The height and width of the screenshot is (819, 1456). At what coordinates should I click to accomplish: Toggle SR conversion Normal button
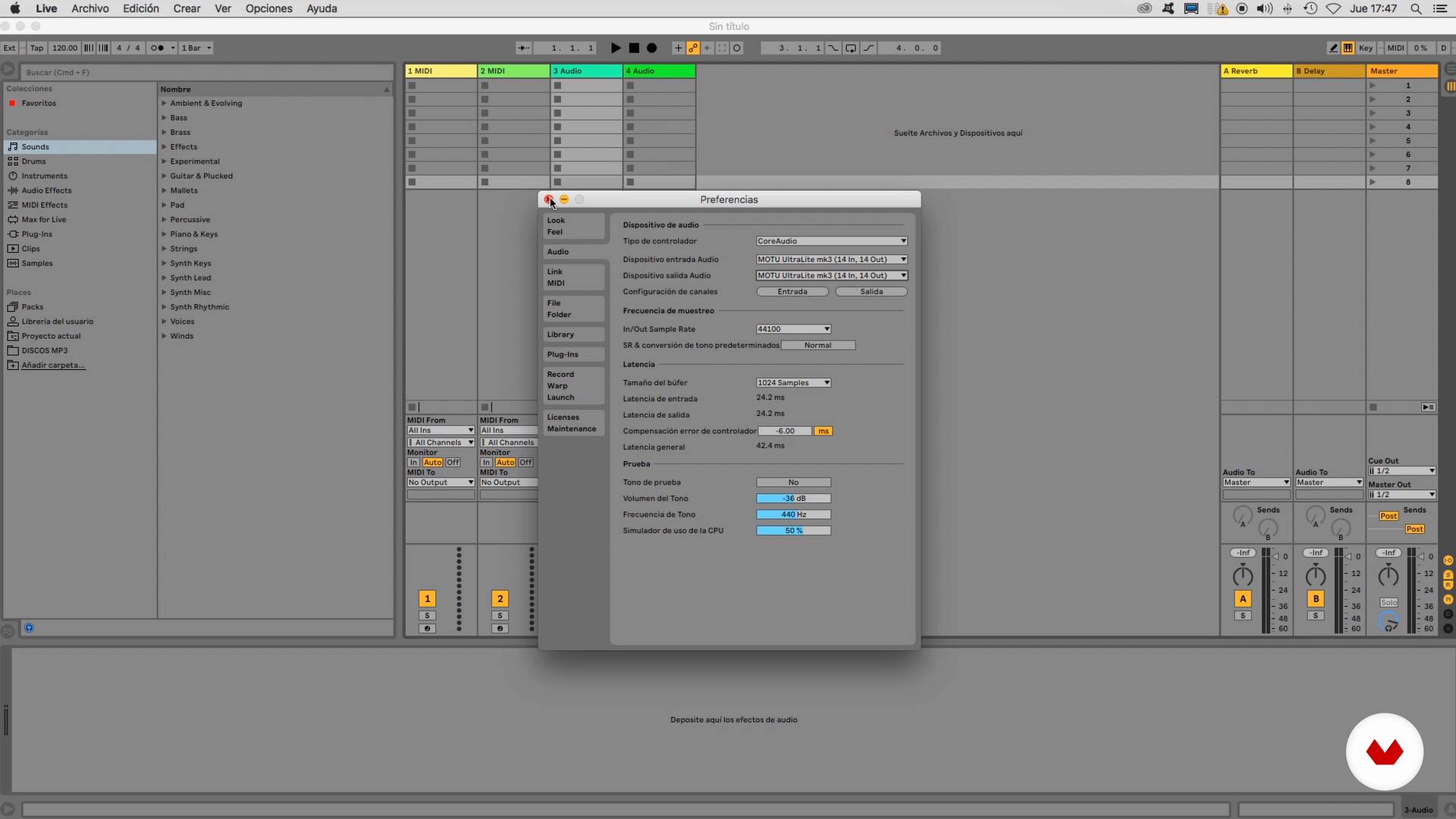pos(818,345)
